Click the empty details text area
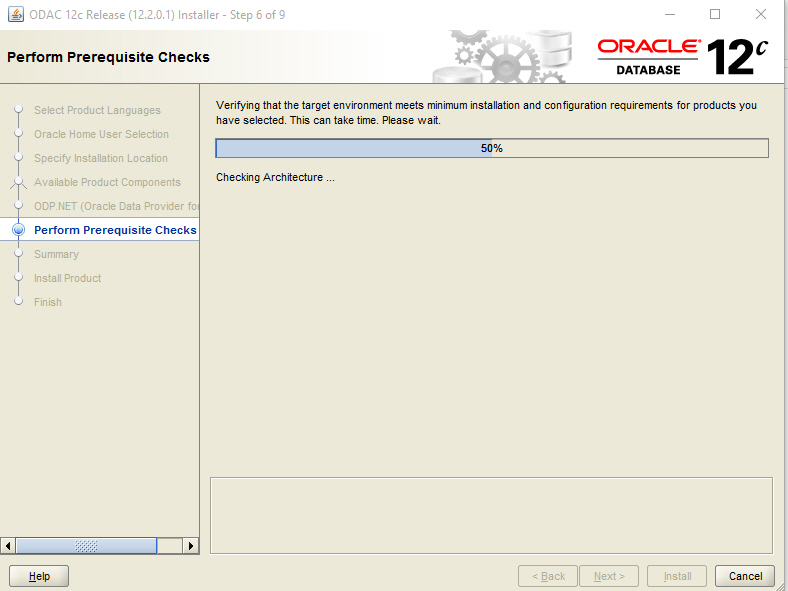Viewport: 788px width, 591px height. pyautogui.click(x=491, y=516)
